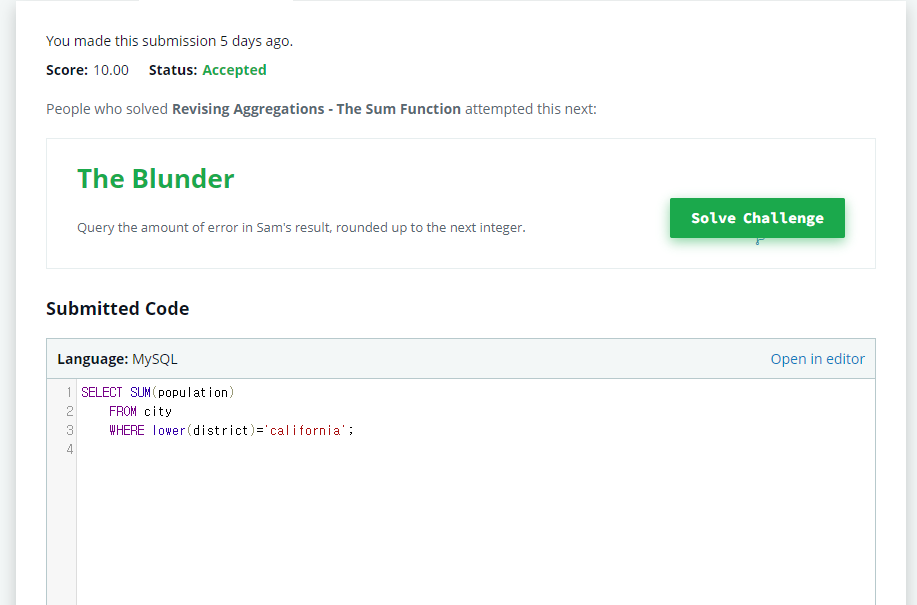Open The Blunder challenge title link

(x=156, y=179)
